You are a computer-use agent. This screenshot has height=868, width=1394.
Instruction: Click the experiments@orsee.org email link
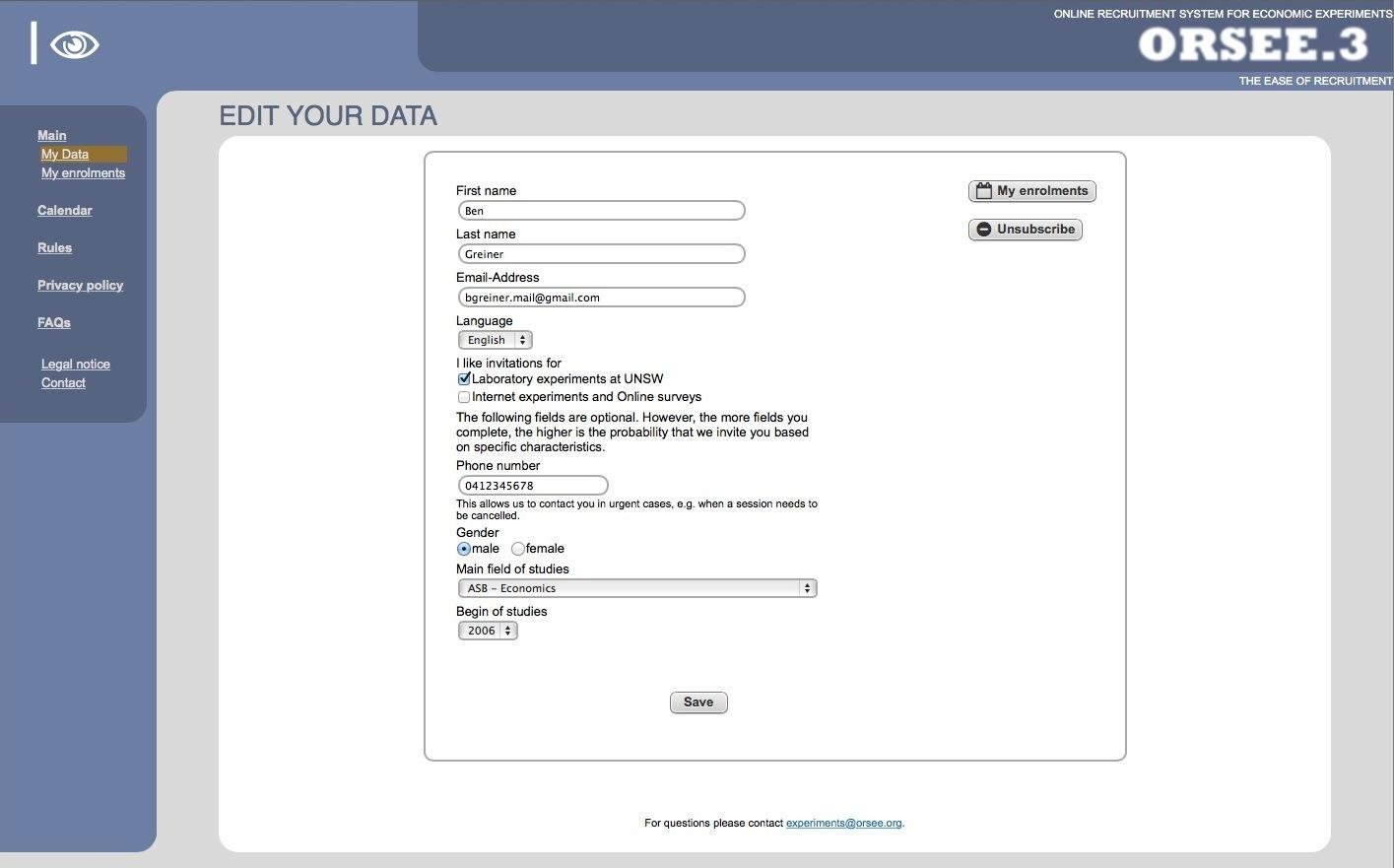(843, 823)
